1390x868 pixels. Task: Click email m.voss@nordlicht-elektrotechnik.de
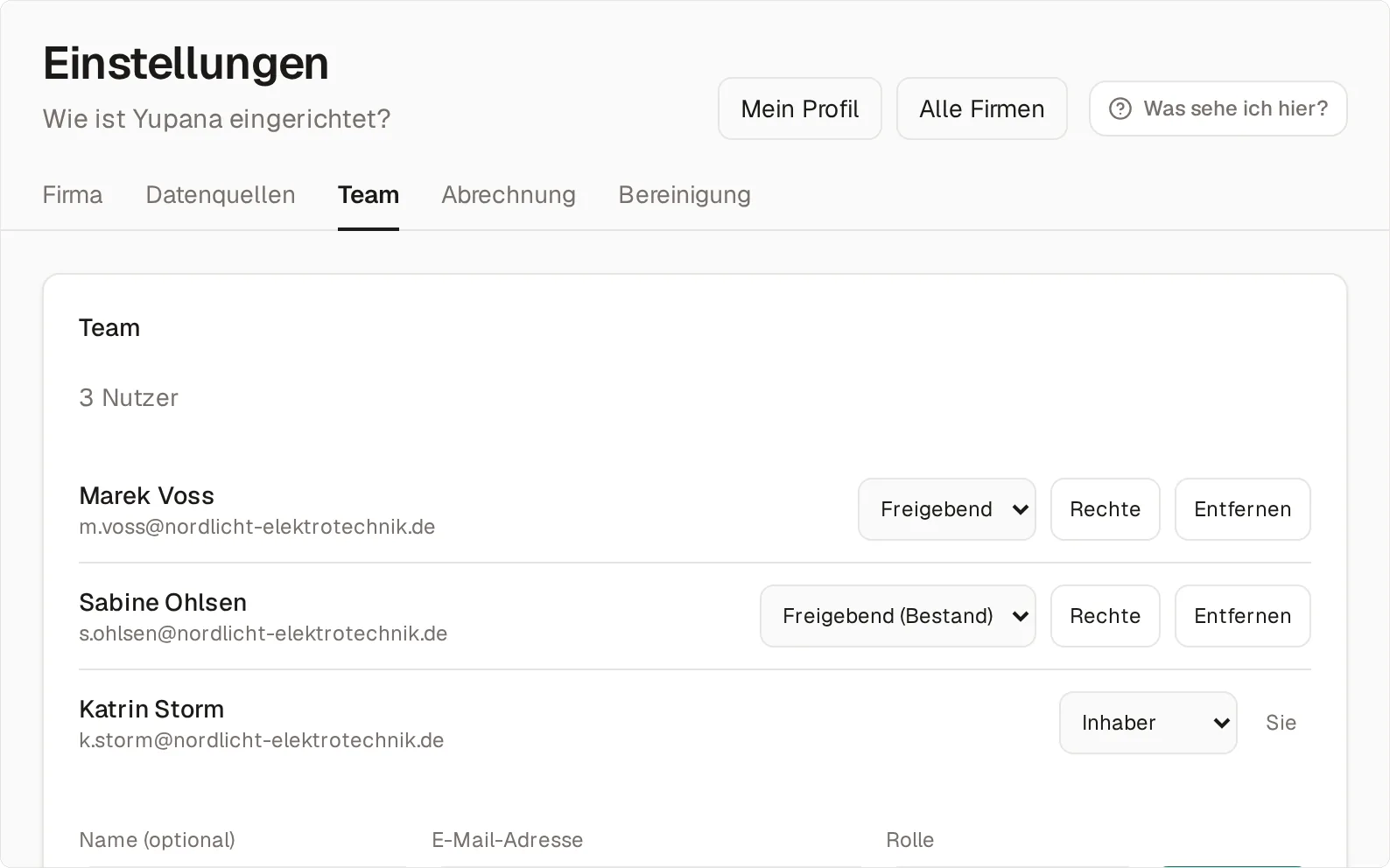pyautogui.click(x=257, y=527)
